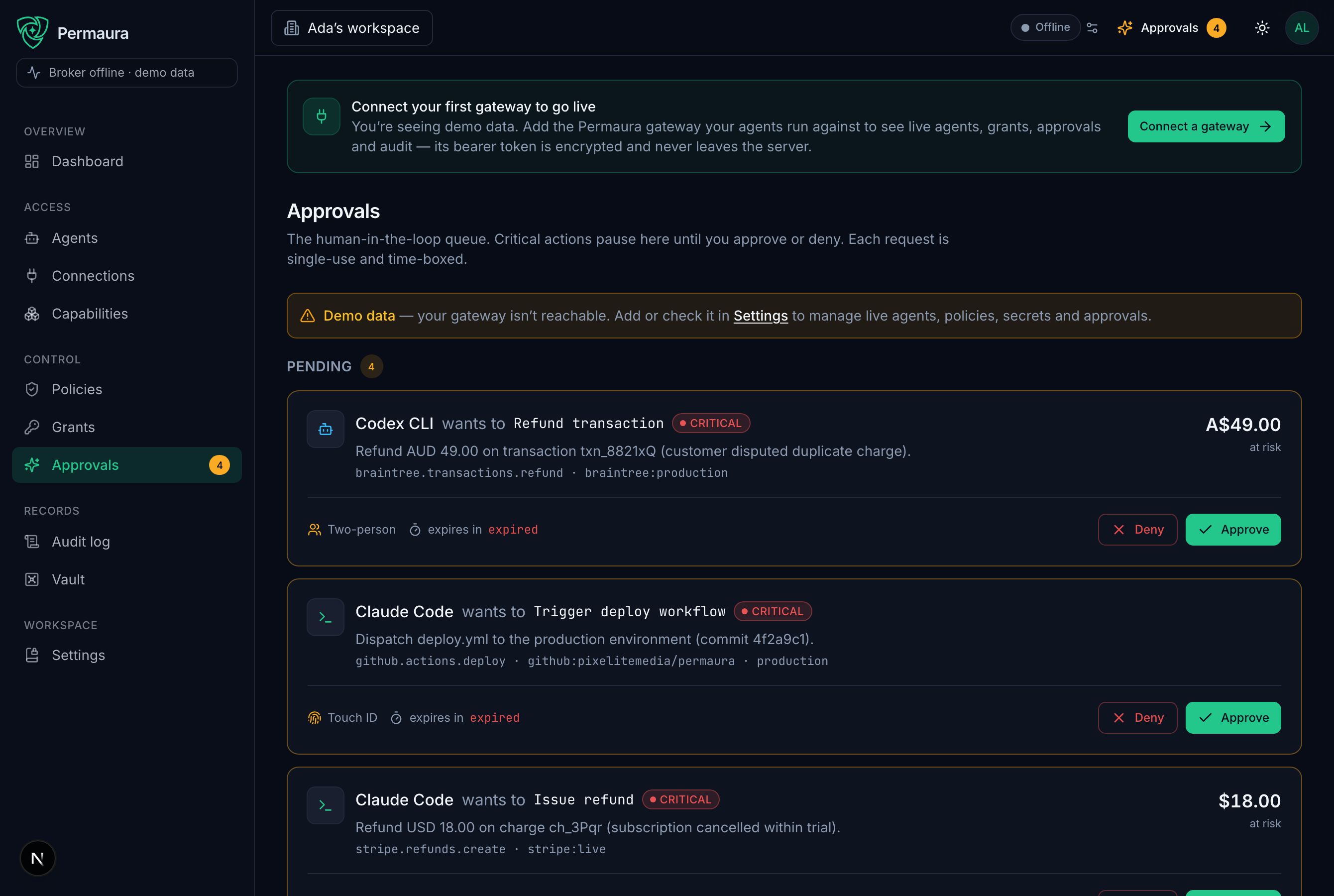
Task: Click timer icon on Codex CLI card
Action: click(415, 530)
